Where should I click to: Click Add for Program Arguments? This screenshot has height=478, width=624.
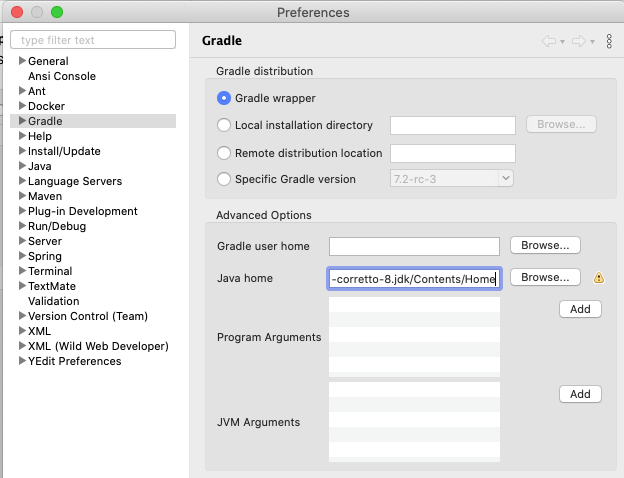click(x=580, y=309)
